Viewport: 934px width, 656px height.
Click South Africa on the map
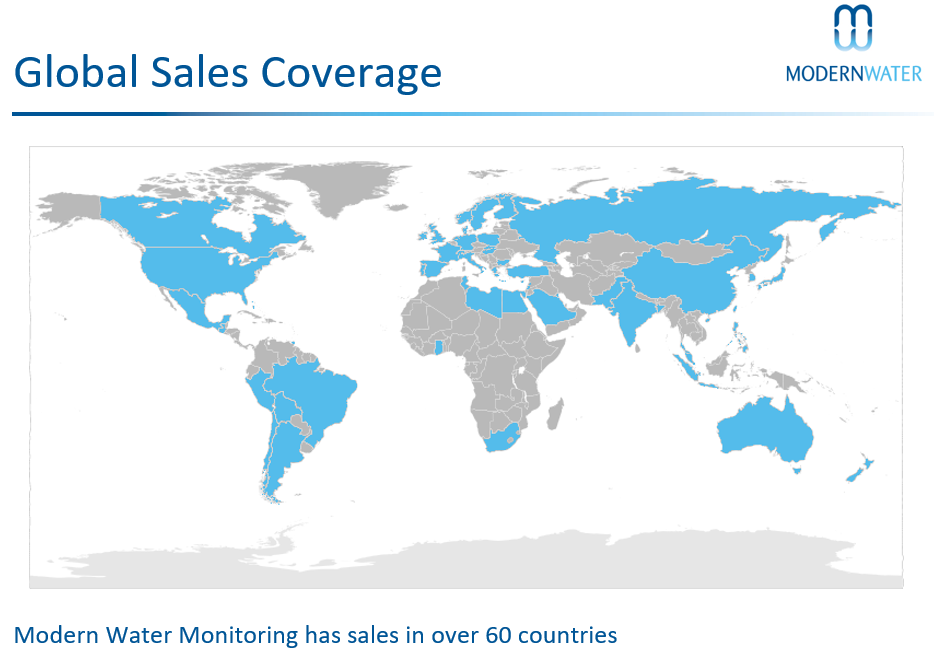(503, 440)
